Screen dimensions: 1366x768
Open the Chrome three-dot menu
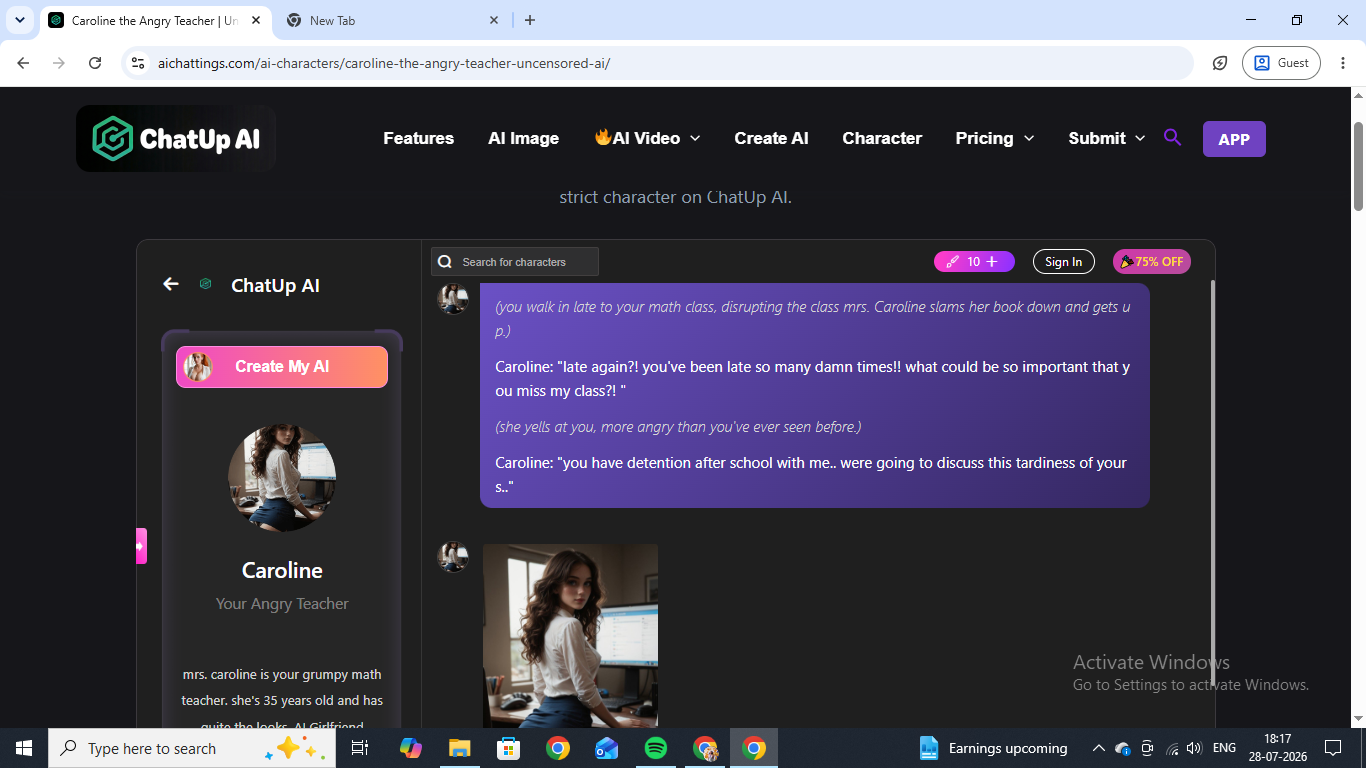pyautogui.click(x=1342, y=63)
